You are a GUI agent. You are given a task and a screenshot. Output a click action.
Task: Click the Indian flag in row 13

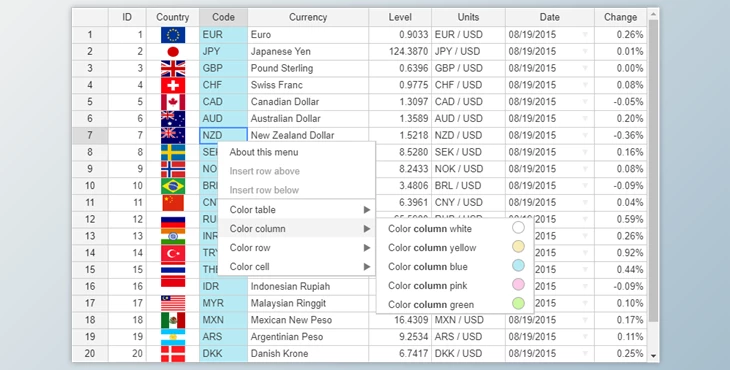173,236
